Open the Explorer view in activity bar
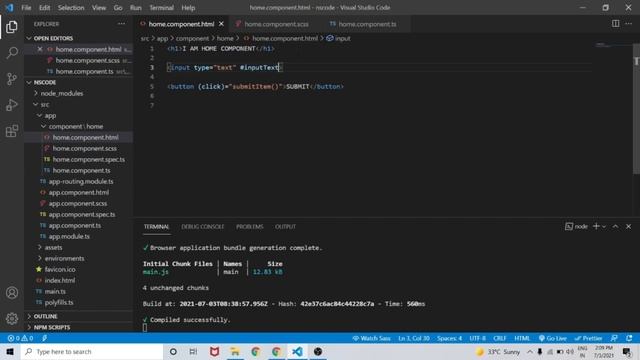 12,27
